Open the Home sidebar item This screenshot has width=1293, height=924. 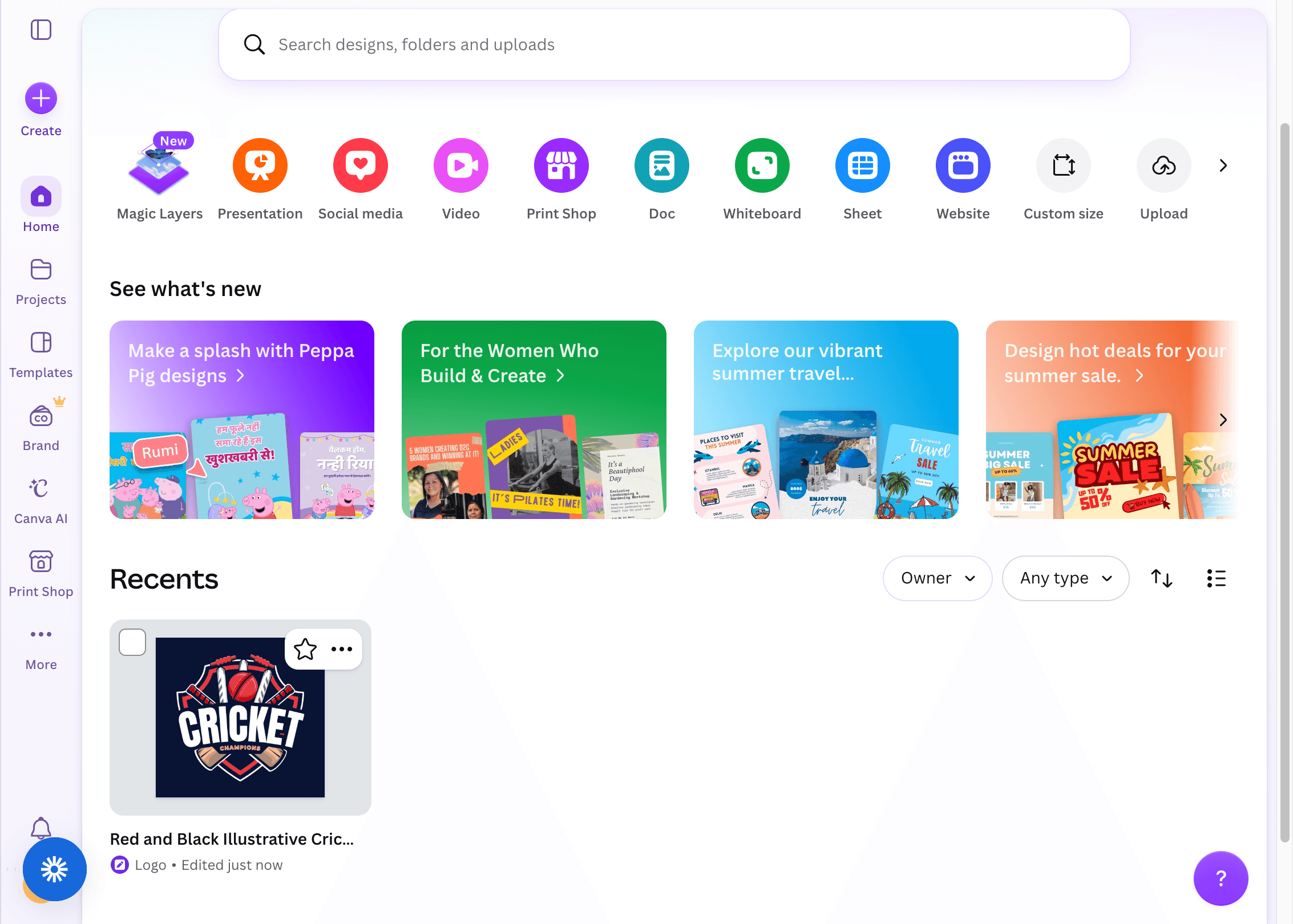point(41,205)
